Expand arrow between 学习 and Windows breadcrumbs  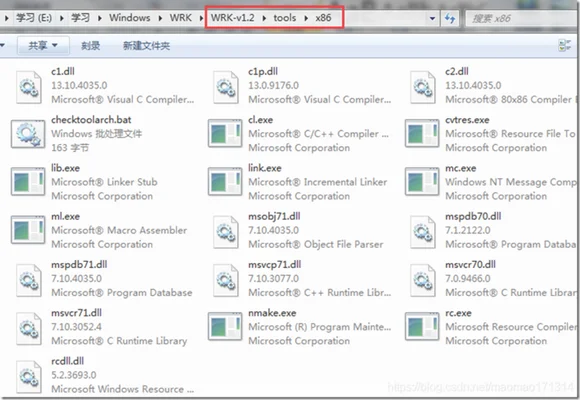[x=100, y=18]
